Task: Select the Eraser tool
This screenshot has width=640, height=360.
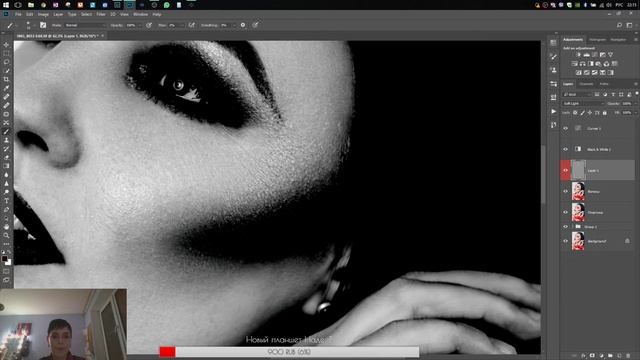Action: pos(6,158)
